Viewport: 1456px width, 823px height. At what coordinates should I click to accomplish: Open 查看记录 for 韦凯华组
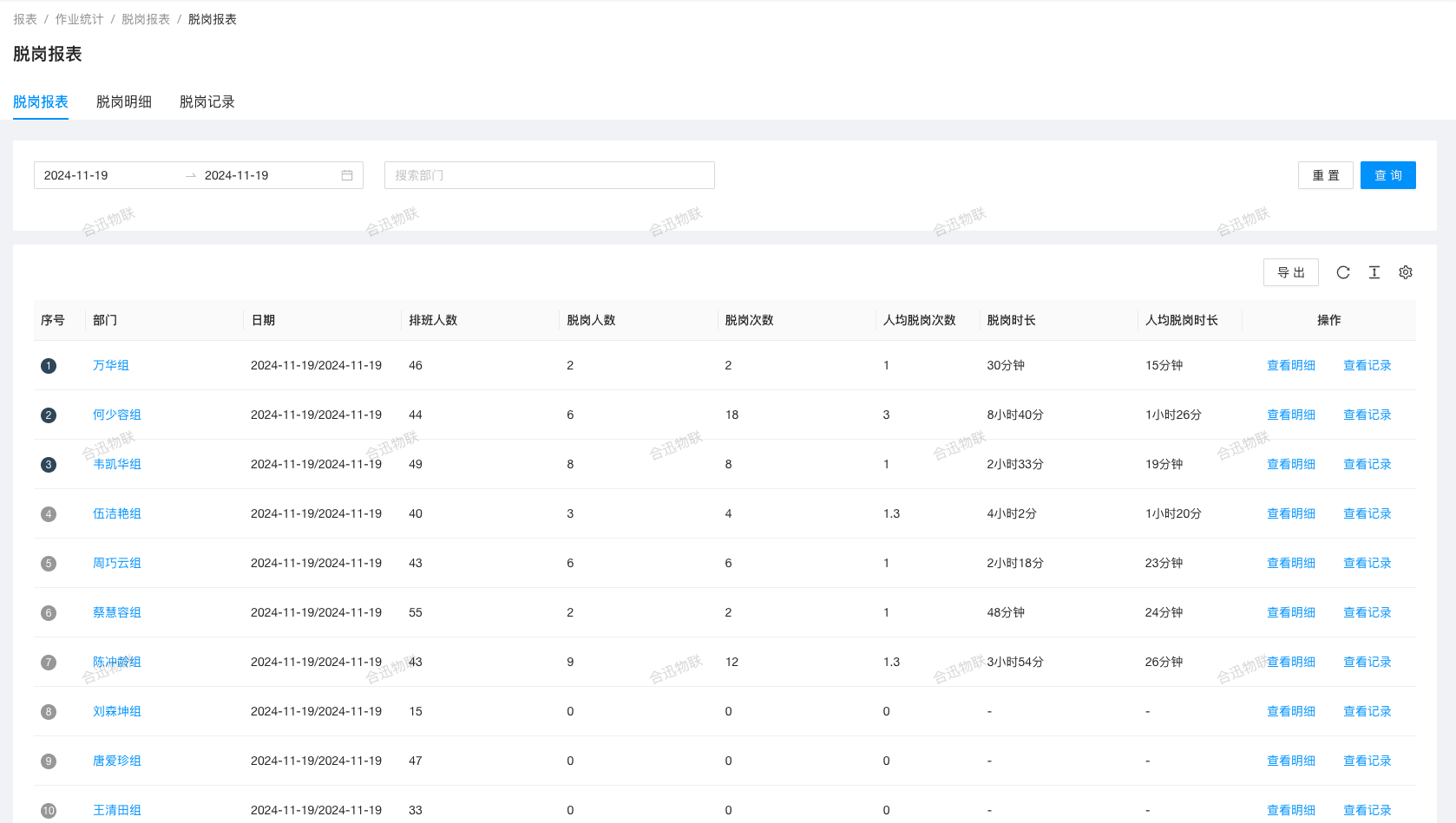[1367, 465]
